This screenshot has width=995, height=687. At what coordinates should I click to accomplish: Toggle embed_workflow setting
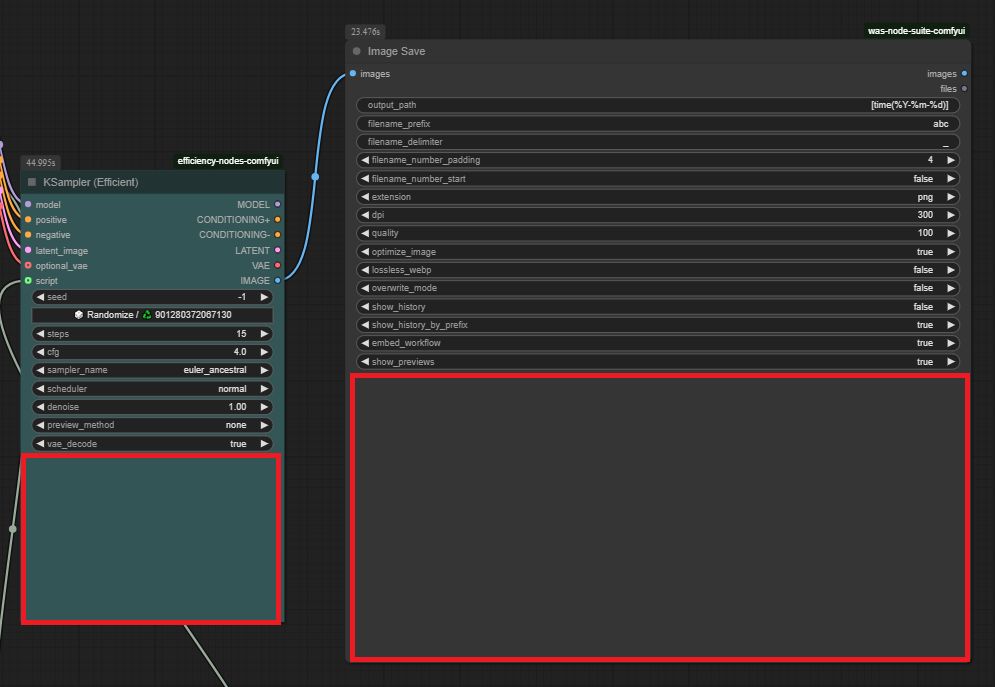(x=658, y=343)
